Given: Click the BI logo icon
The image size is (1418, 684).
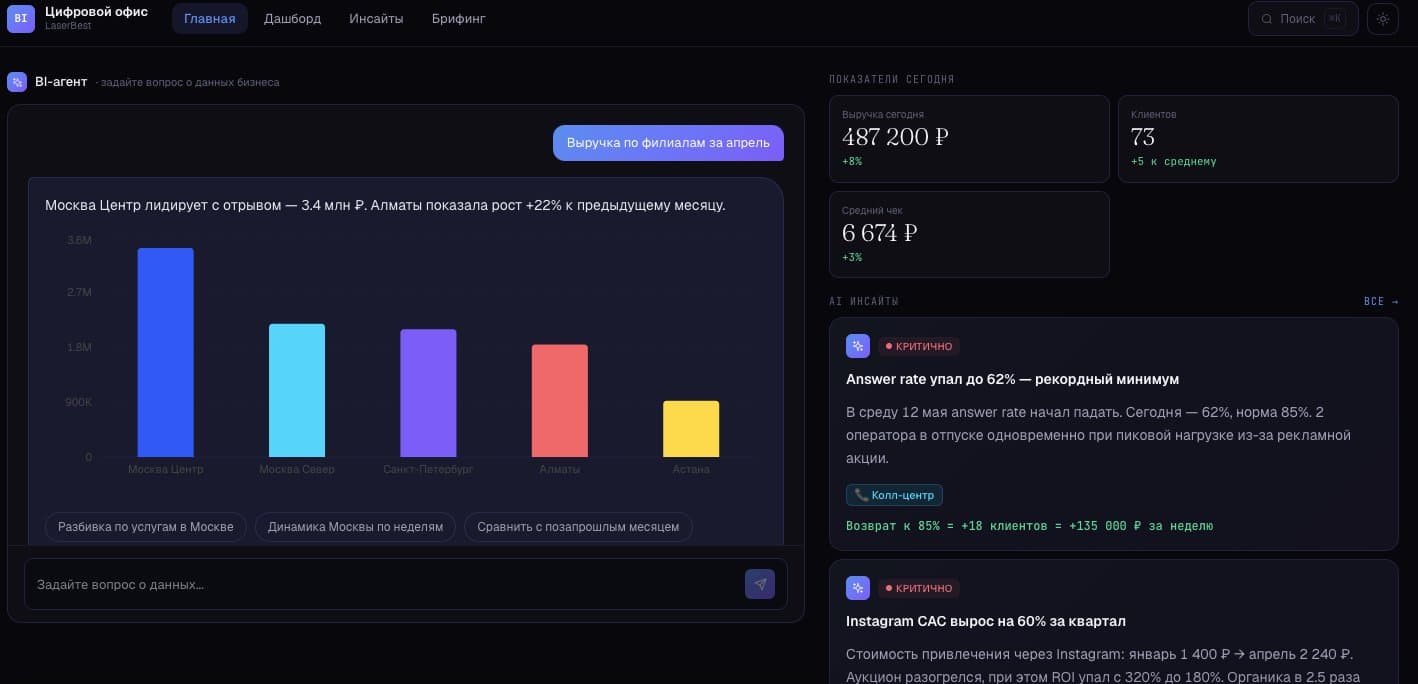Looking at the screenshot, I should pos(21,18).
